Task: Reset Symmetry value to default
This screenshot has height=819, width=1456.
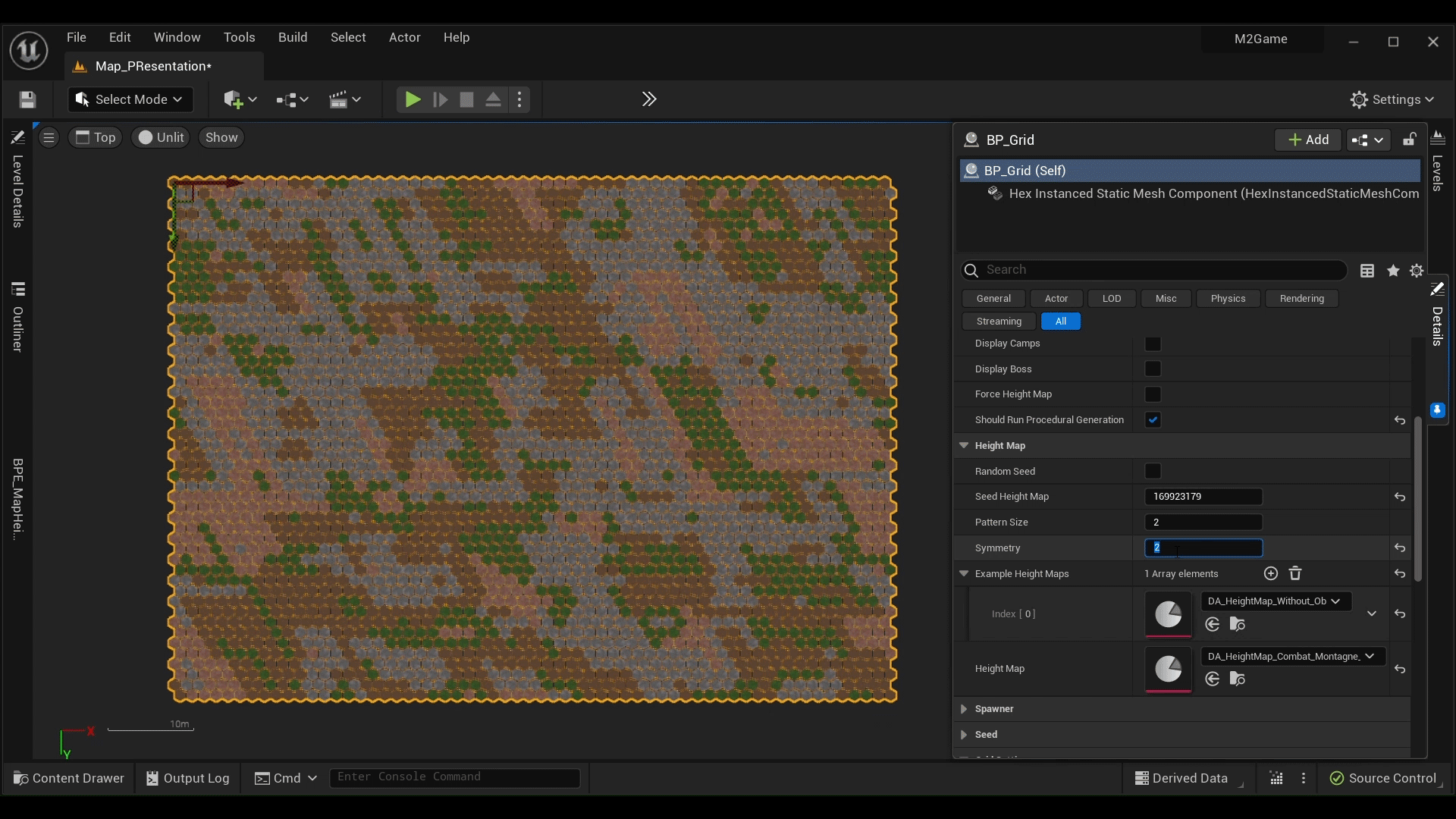Action: pos(1400,548)
